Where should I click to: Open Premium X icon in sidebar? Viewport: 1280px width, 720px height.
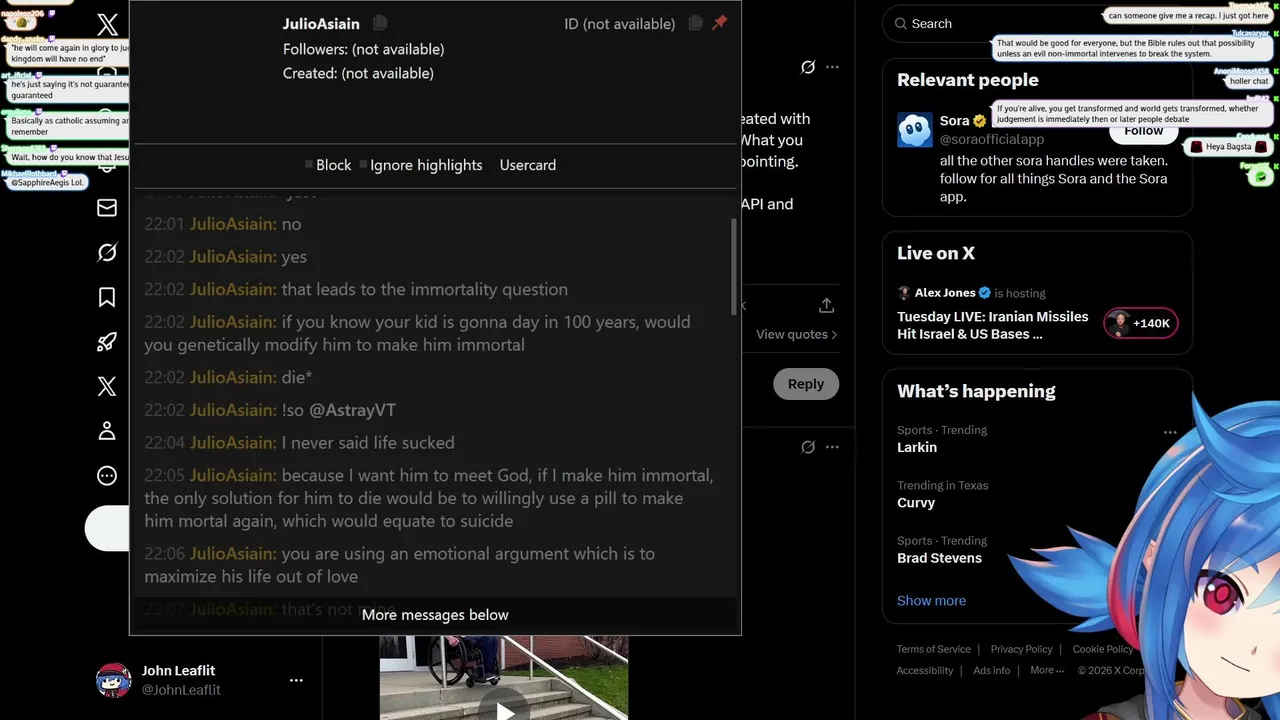[107, 386]
